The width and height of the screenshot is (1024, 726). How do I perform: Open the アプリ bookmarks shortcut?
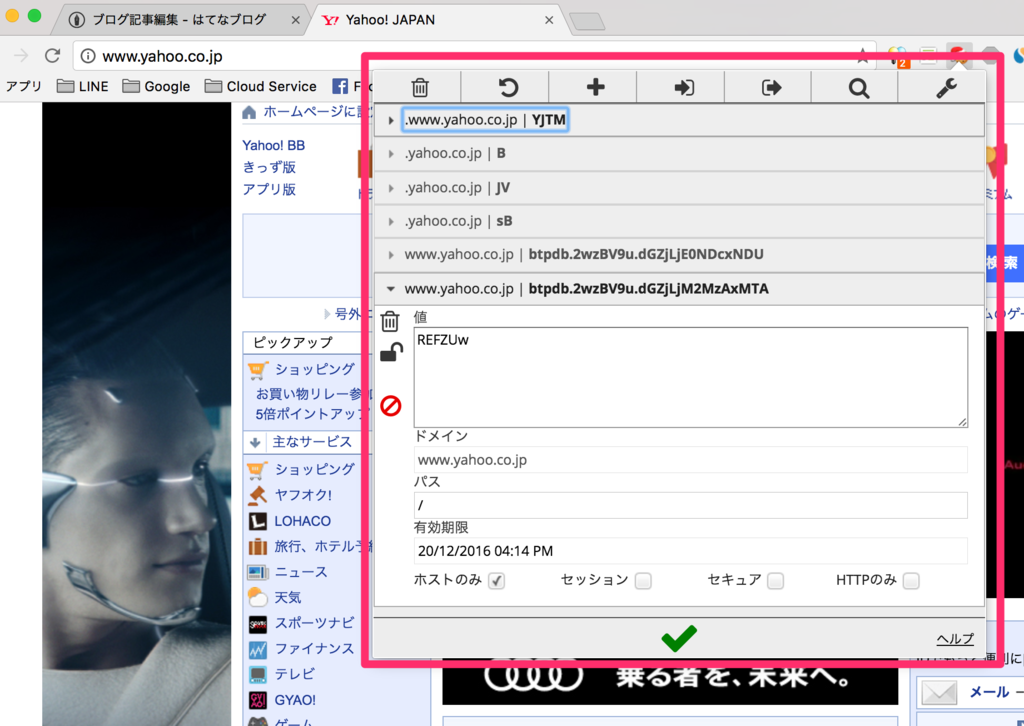24,86
